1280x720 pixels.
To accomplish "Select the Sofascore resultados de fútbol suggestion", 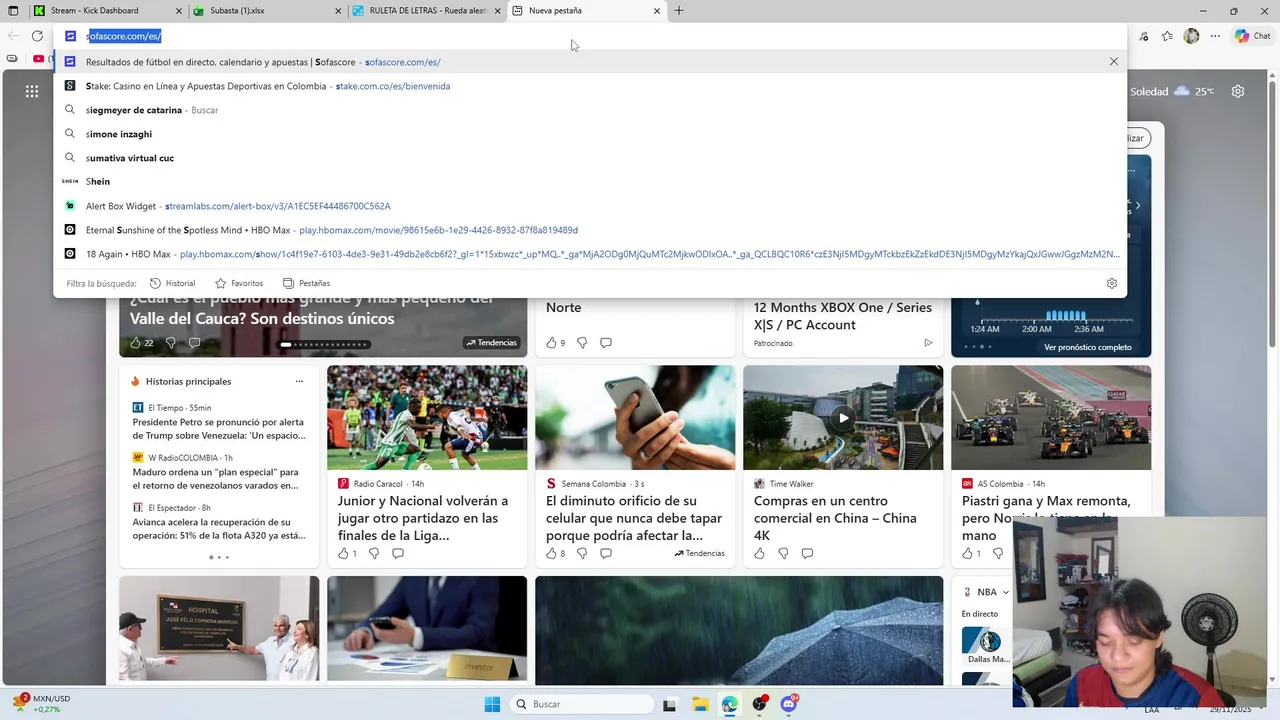I will (x=590, y=62).
